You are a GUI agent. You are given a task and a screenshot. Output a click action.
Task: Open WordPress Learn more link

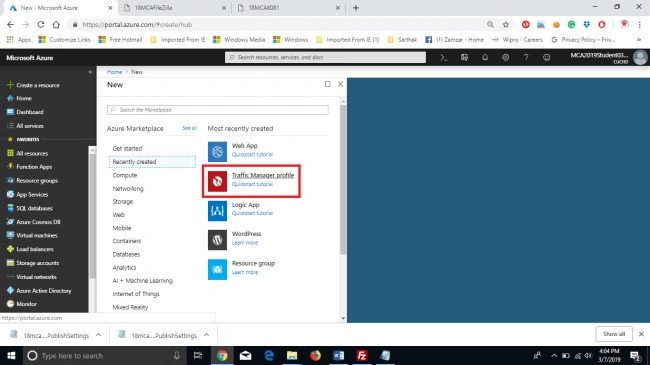[x=245, y=243]
